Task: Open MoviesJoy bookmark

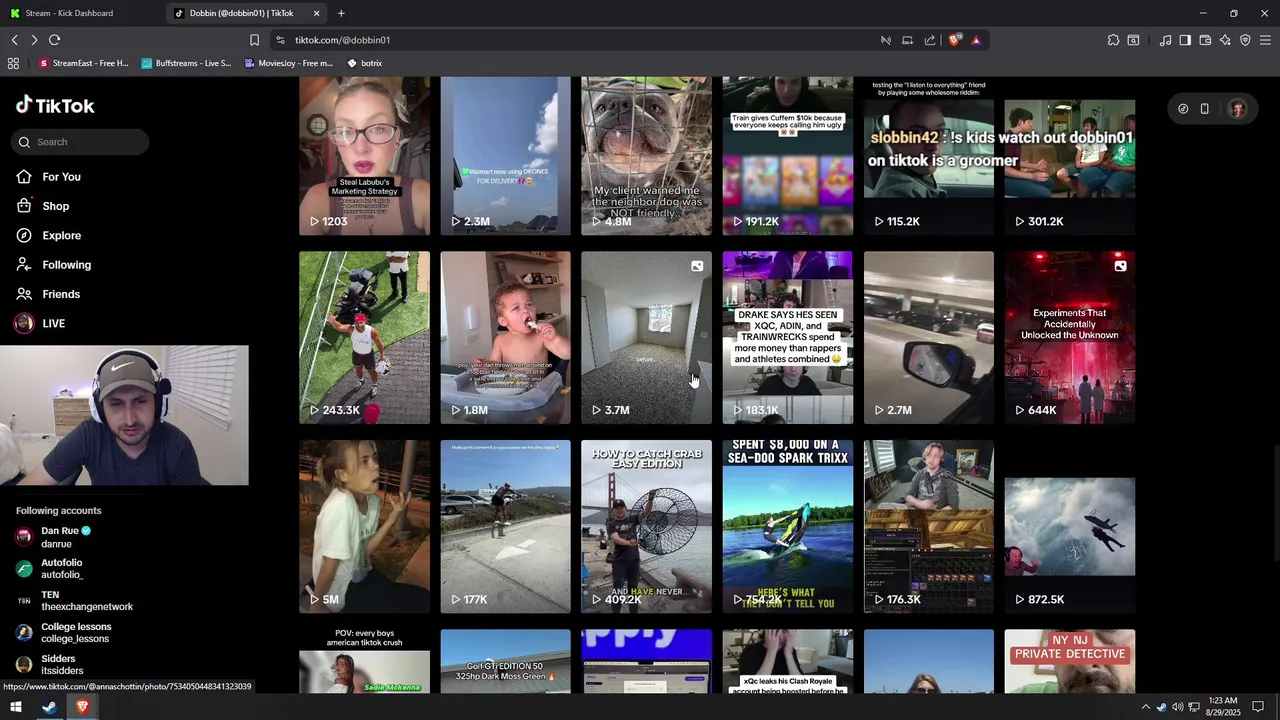Action: (x=289, y=63)
